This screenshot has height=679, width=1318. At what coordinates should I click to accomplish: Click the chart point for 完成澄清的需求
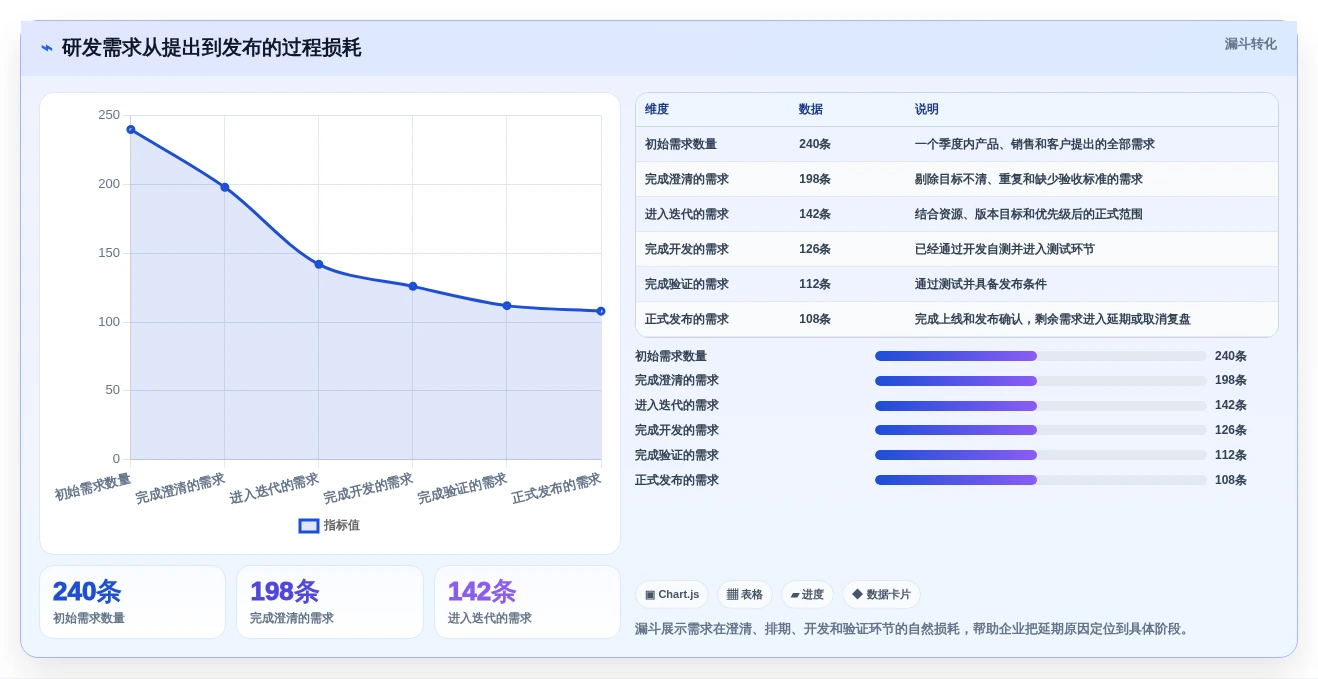coord(225,187)
